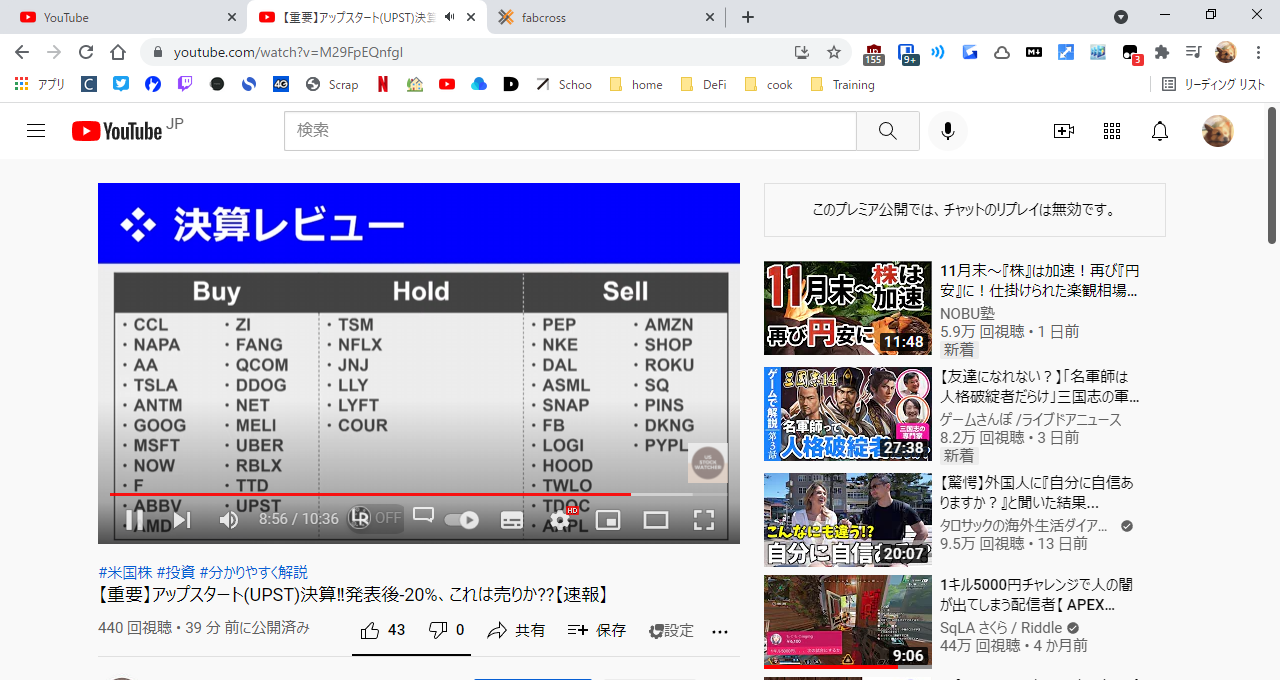Open the DeFi bookmark folder
1280x680 pixels.
coord(703,85)
